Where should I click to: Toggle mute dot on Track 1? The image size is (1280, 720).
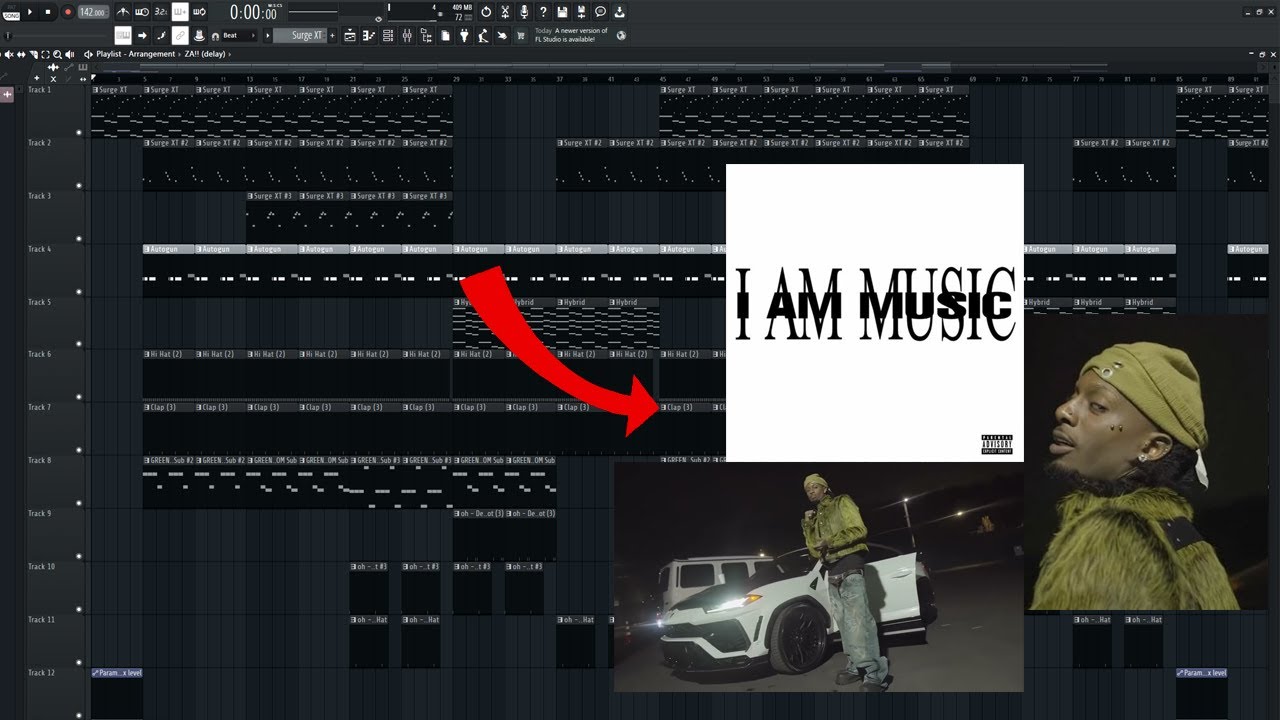click(x=79, y=132)
